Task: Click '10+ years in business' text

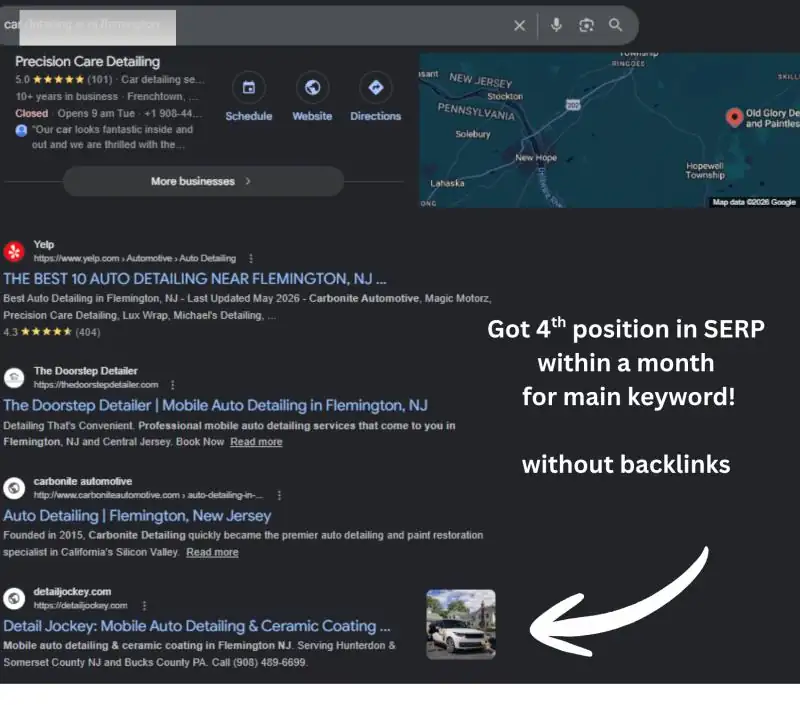Action: [x=67, y=96]
